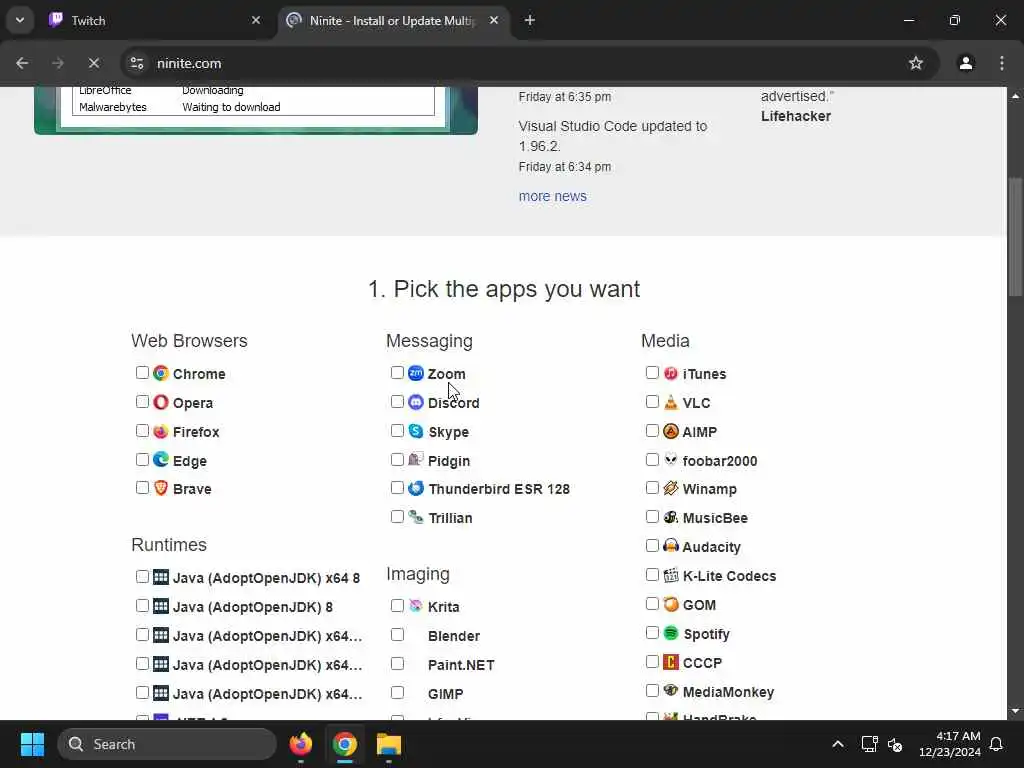
Task: Click the Discord logo icon
Action: (416, 402)
